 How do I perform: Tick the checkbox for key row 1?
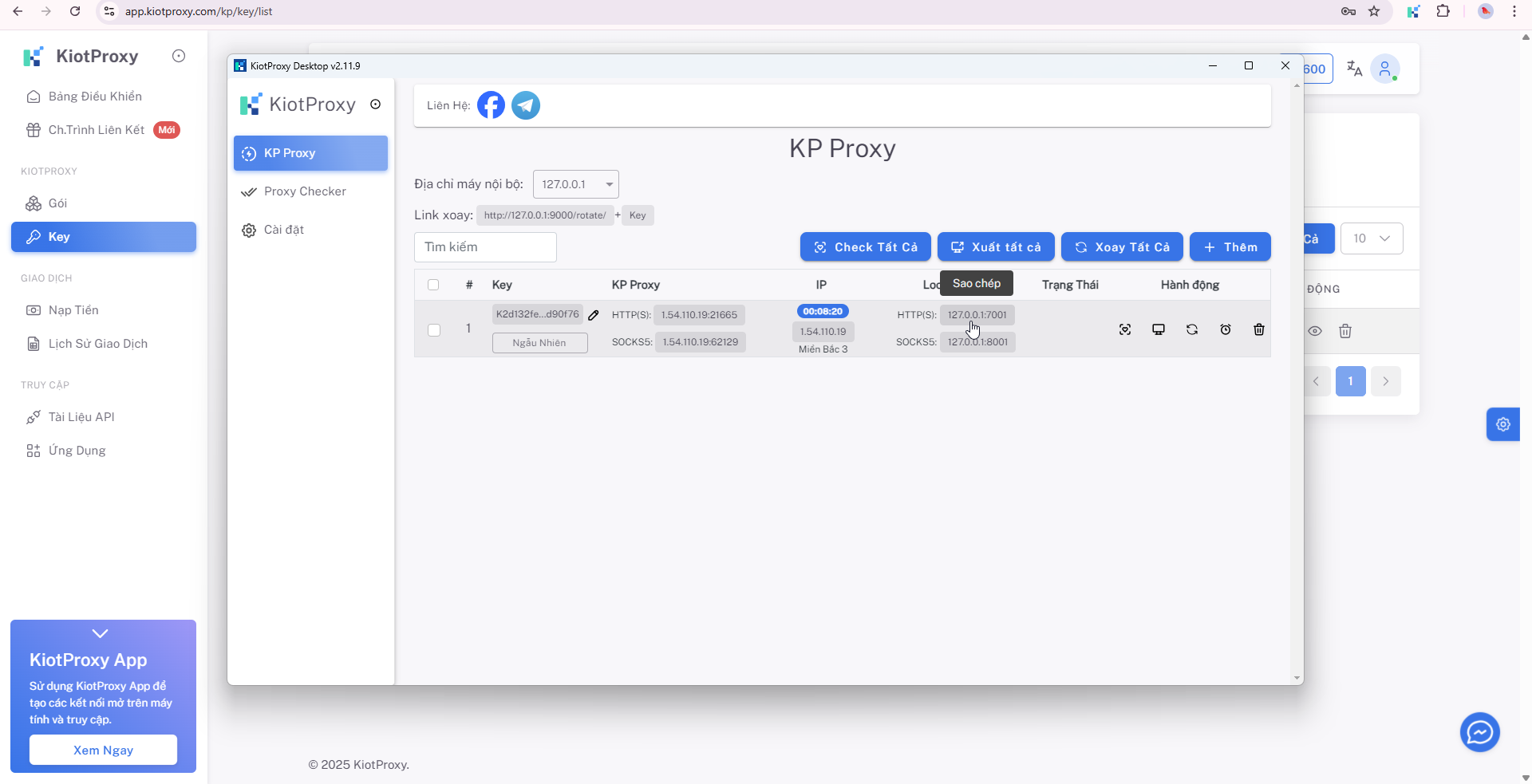pos(434,330)
